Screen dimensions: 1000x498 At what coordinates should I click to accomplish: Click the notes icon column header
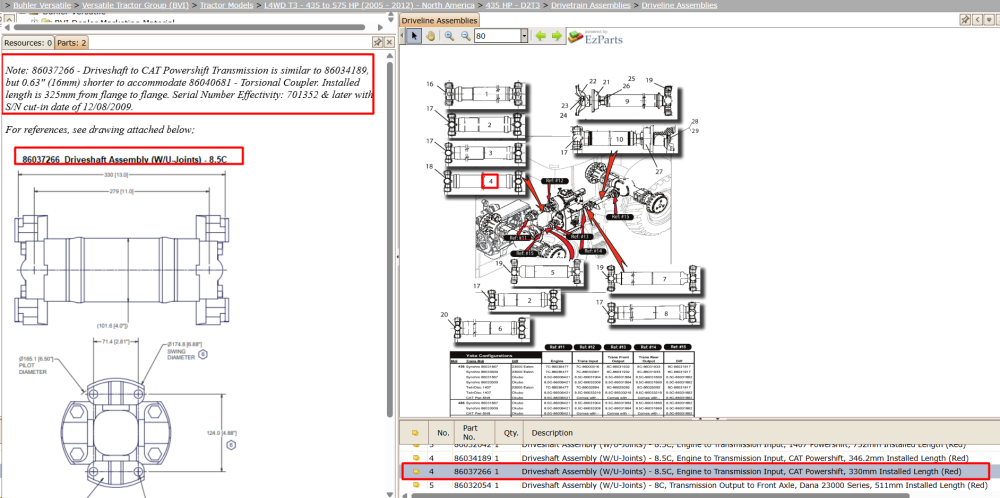415,432
